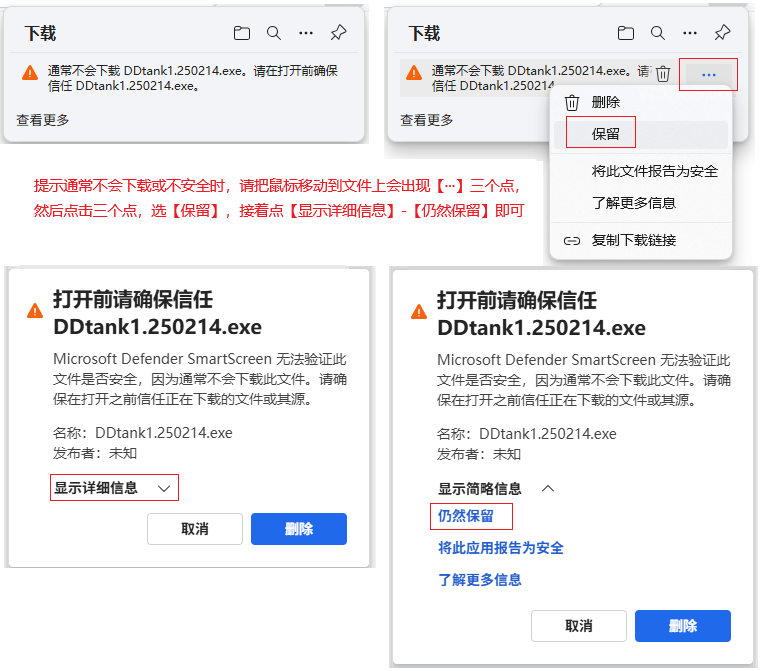This screenshot has height=671, width=767.
Task: Click trash icon beside DDtank download item
Action: 663,73
